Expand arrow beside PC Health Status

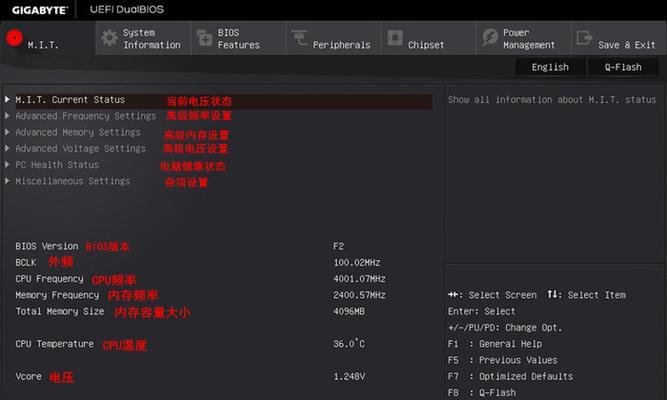[x=8, y=164]
